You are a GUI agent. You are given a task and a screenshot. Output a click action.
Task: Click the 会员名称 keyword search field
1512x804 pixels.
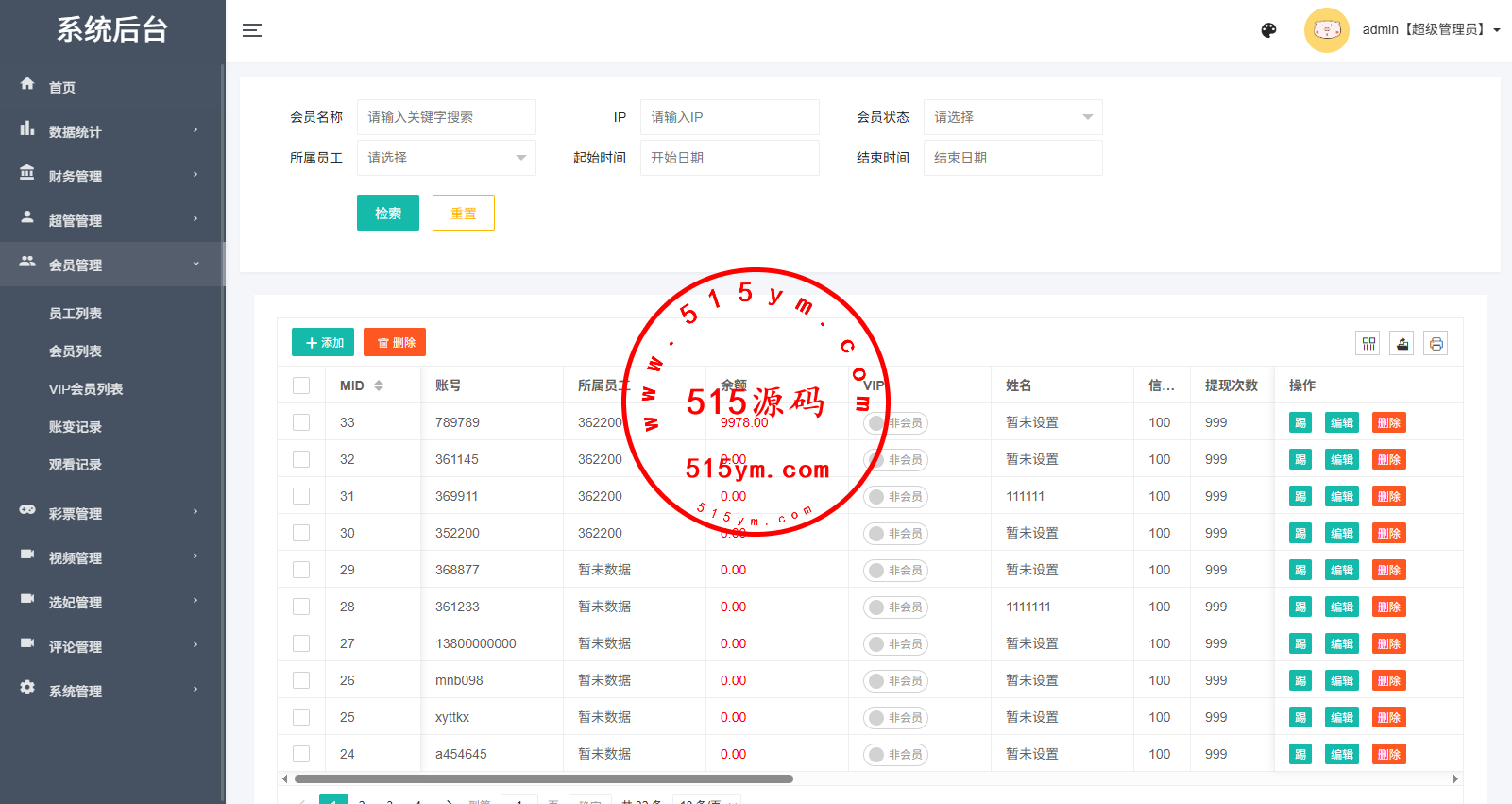coord(446,117)
